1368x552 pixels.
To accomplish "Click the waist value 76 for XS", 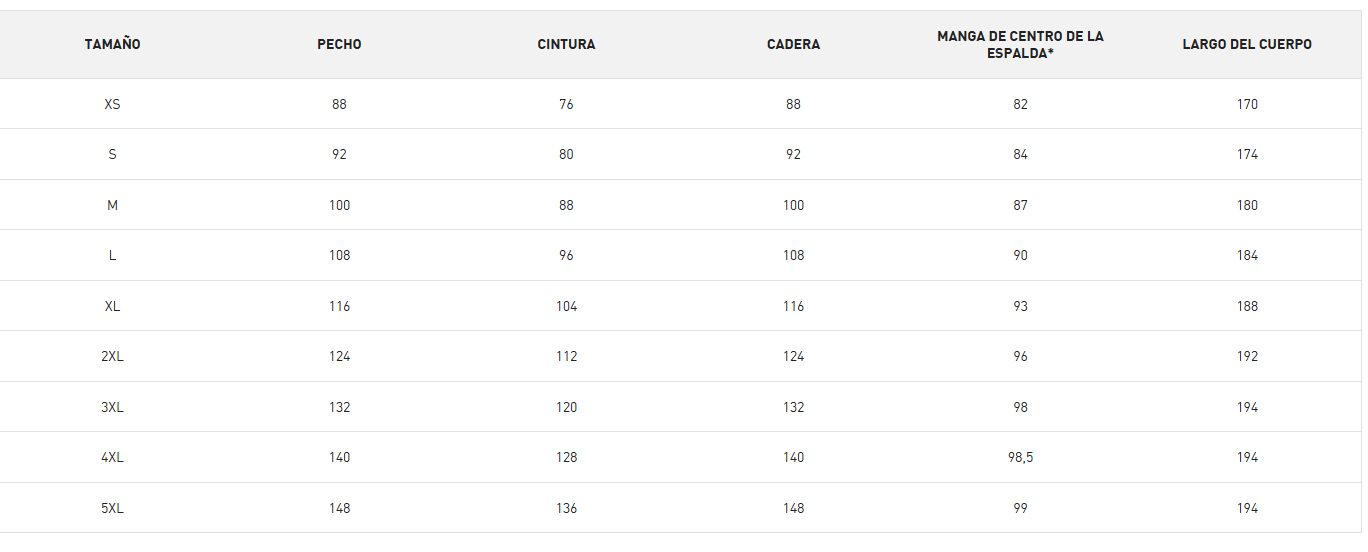I will click(x=566, y=104).
